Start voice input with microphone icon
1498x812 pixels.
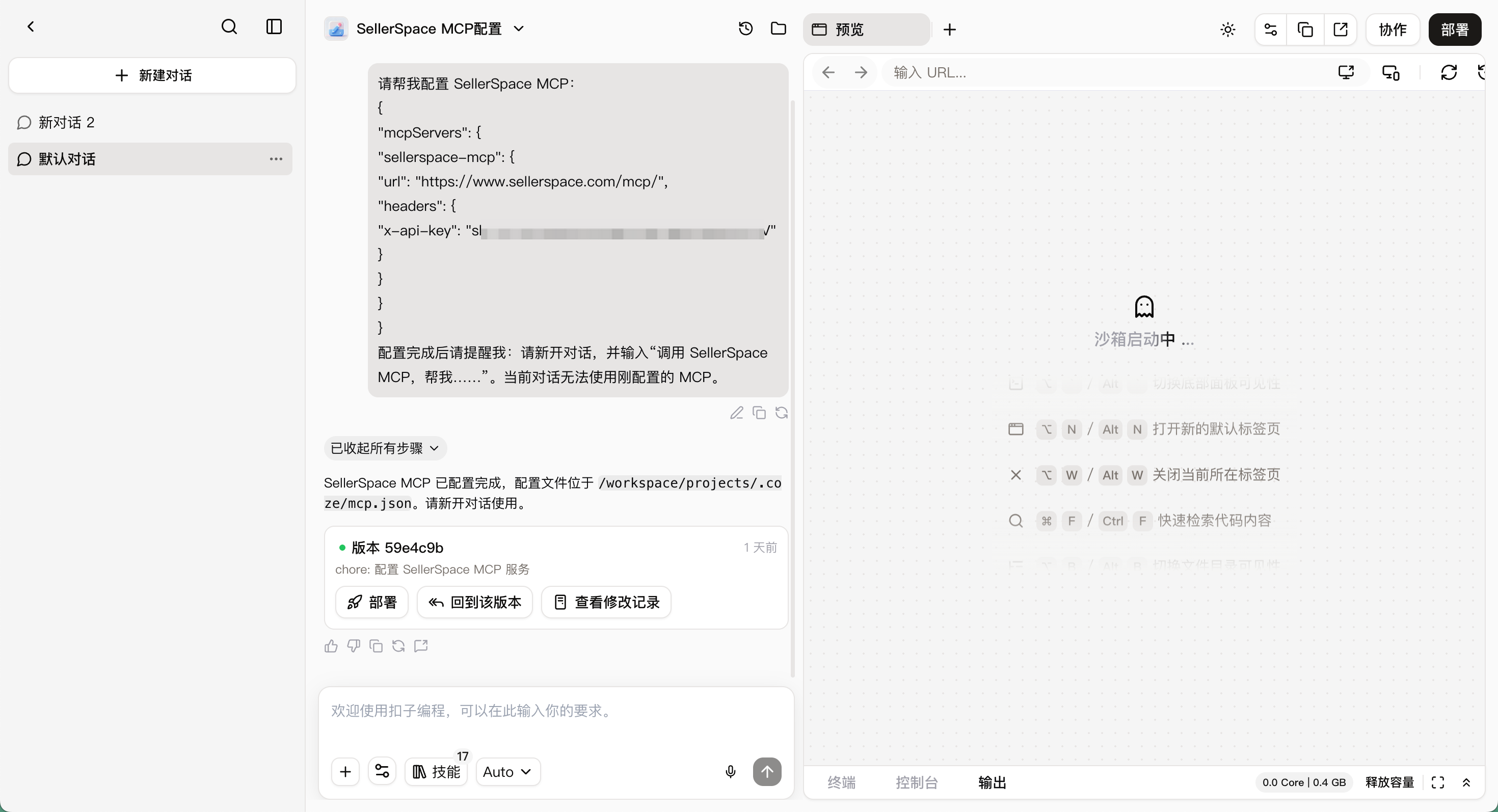730,772
